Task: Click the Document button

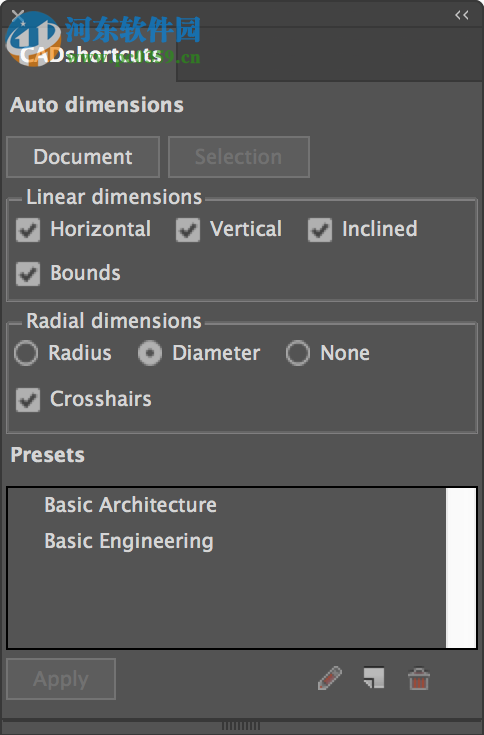Action: pos(83,157)
